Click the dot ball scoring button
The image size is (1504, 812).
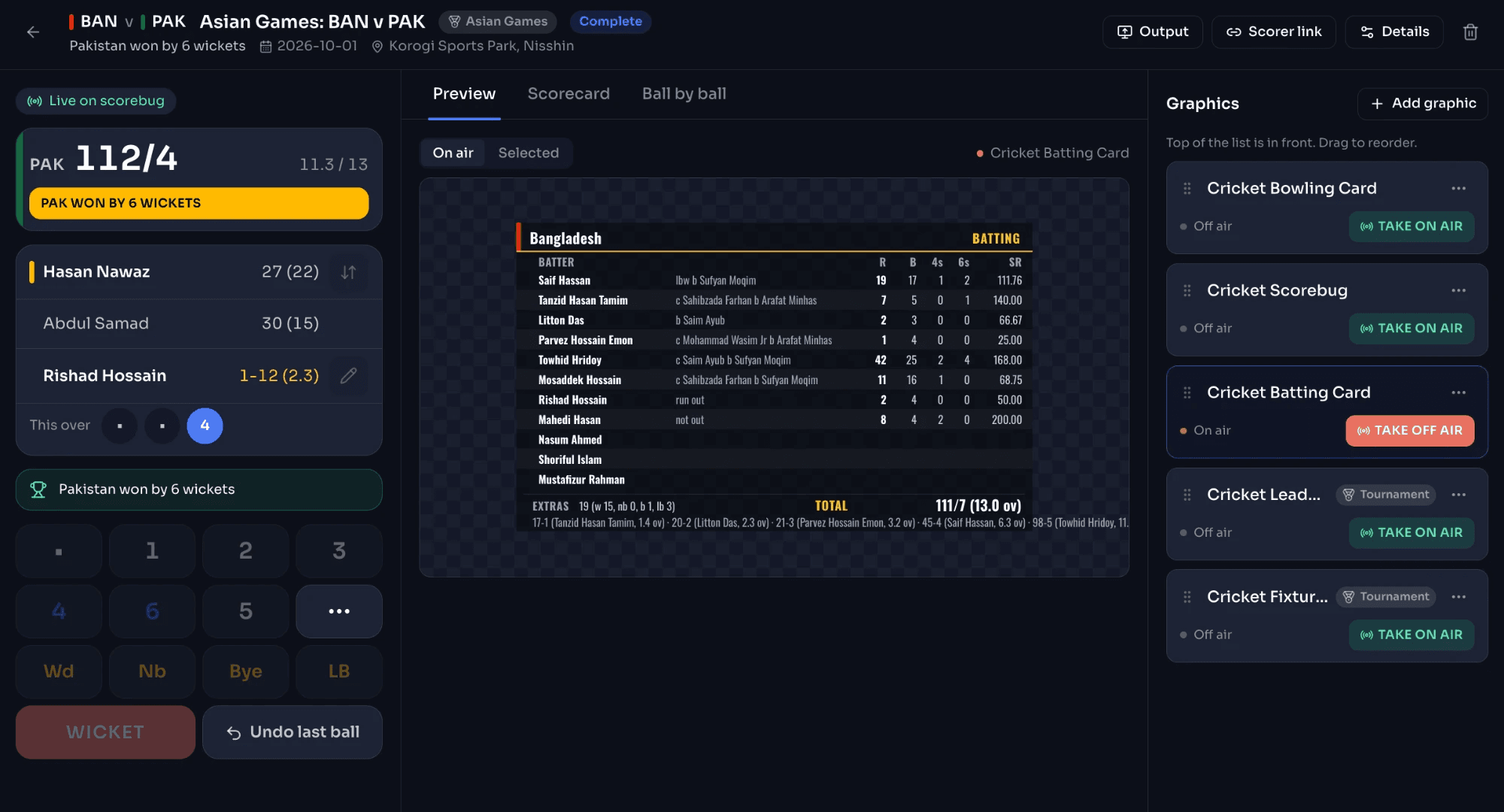59,551
